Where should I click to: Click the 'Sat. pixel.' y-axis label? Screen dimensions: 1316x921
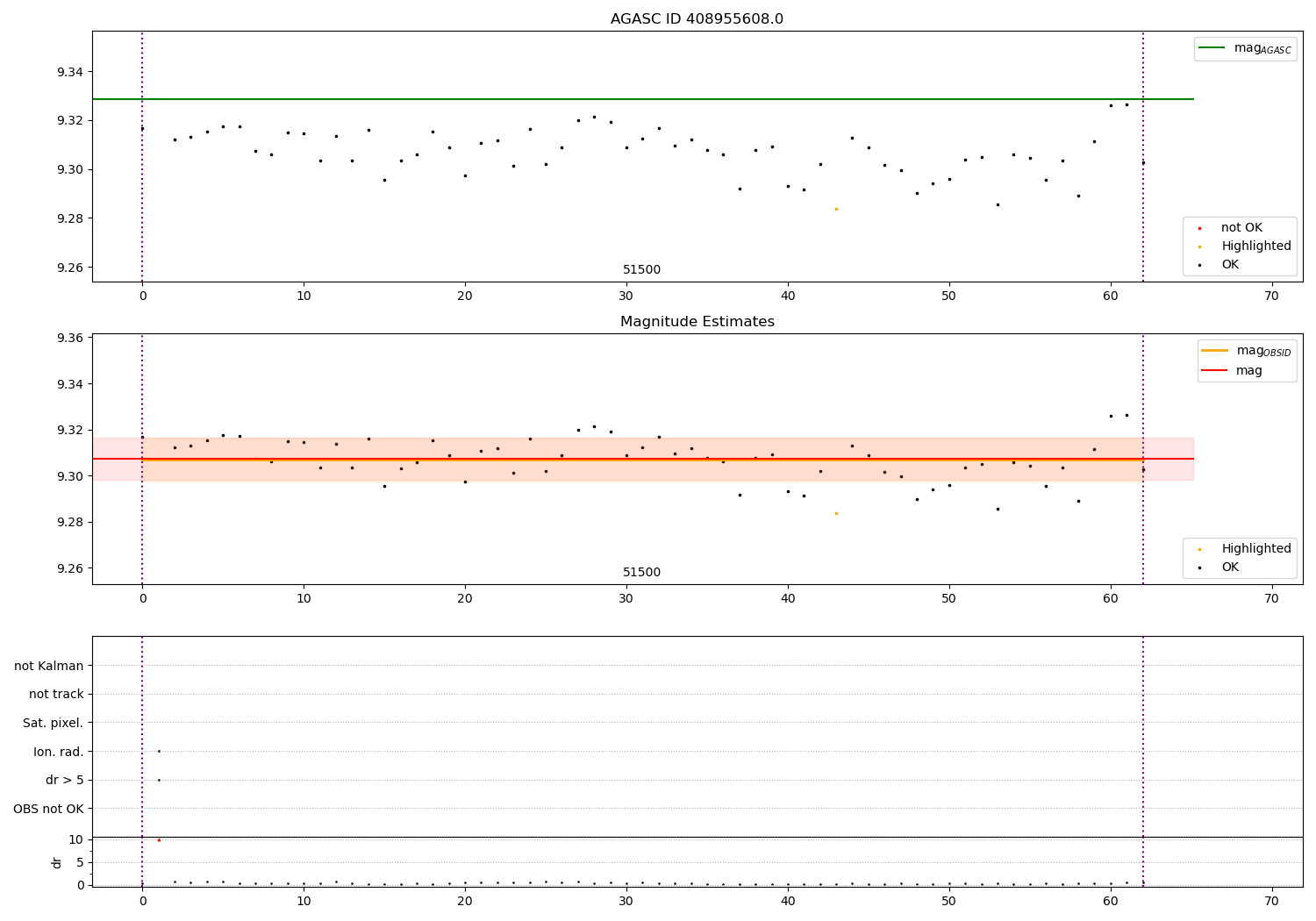pos(54,724)
